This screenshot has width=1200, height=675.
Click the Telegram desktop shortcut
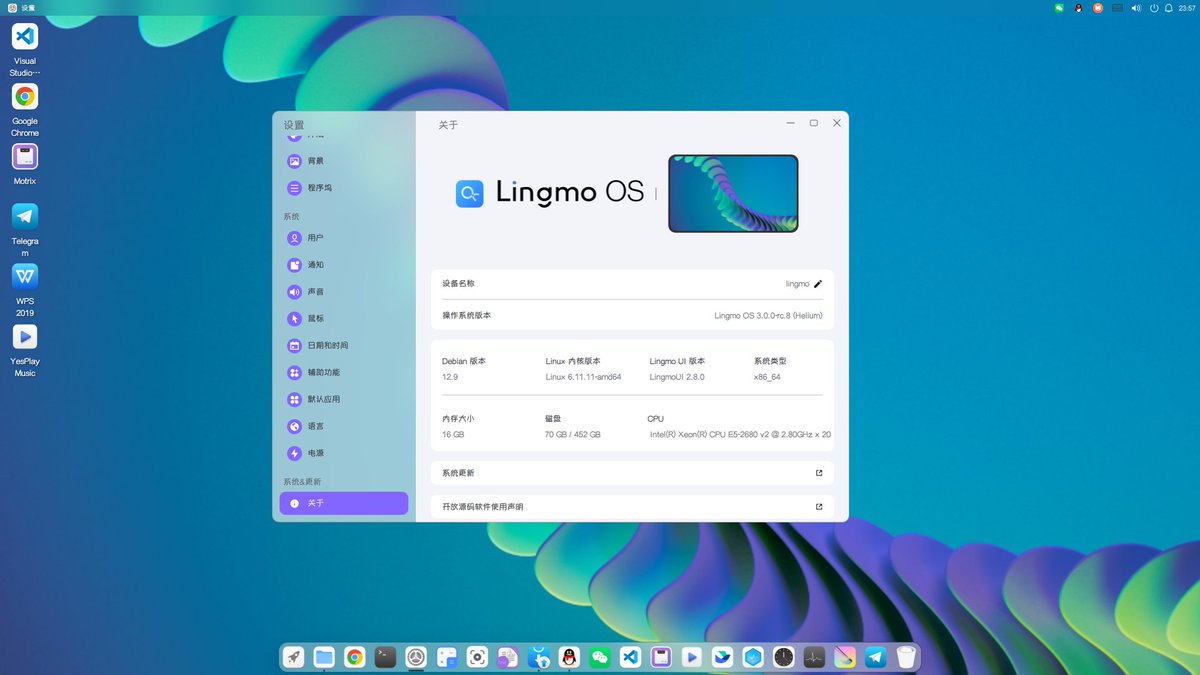pyautogui.click(x=25, y=230)
